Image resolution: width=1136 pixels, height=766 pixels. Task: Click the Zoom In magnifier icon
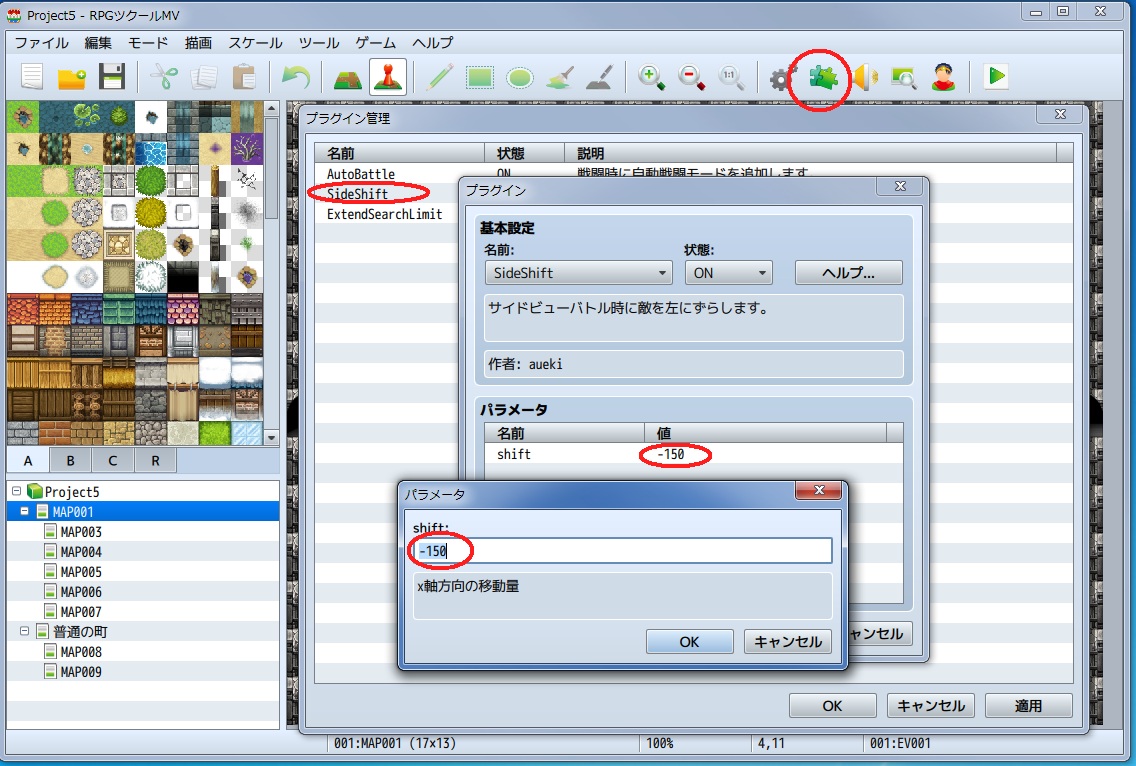(x=651, y=77)
